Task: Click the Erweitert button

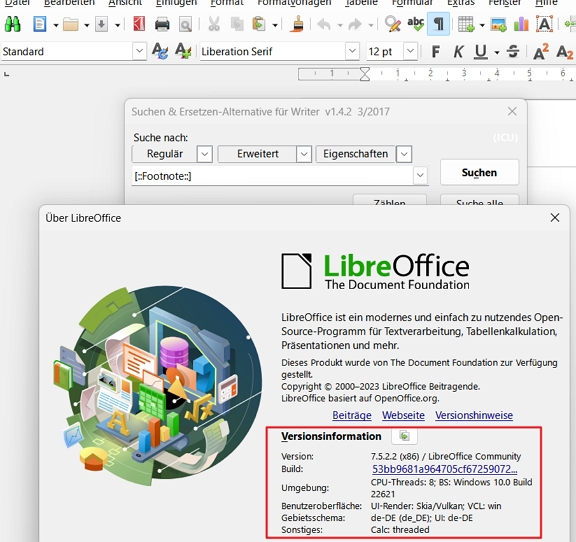Action: tap(258, 154)
